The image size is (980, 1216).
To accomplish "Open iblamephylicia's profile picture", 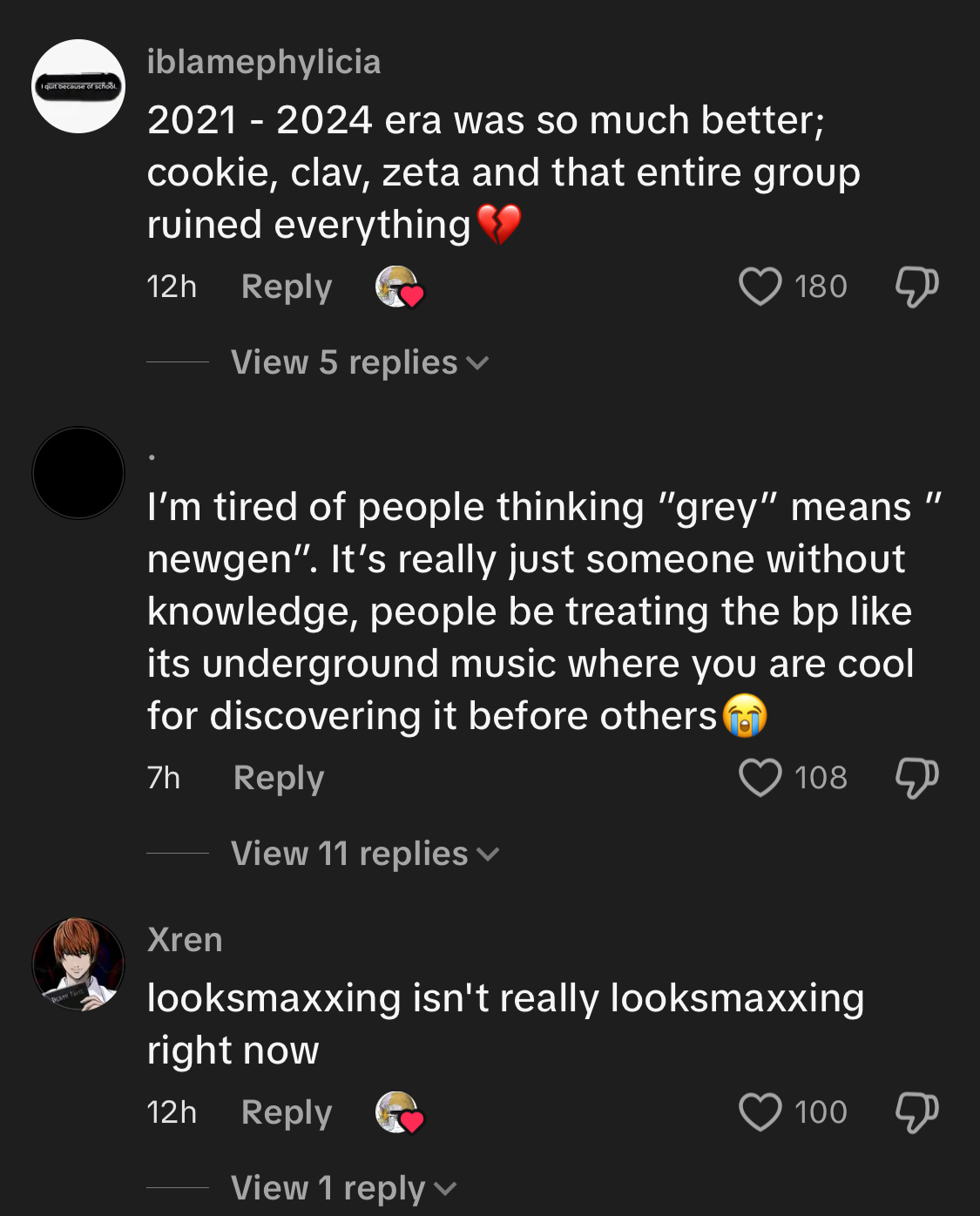I will (78, 86).
